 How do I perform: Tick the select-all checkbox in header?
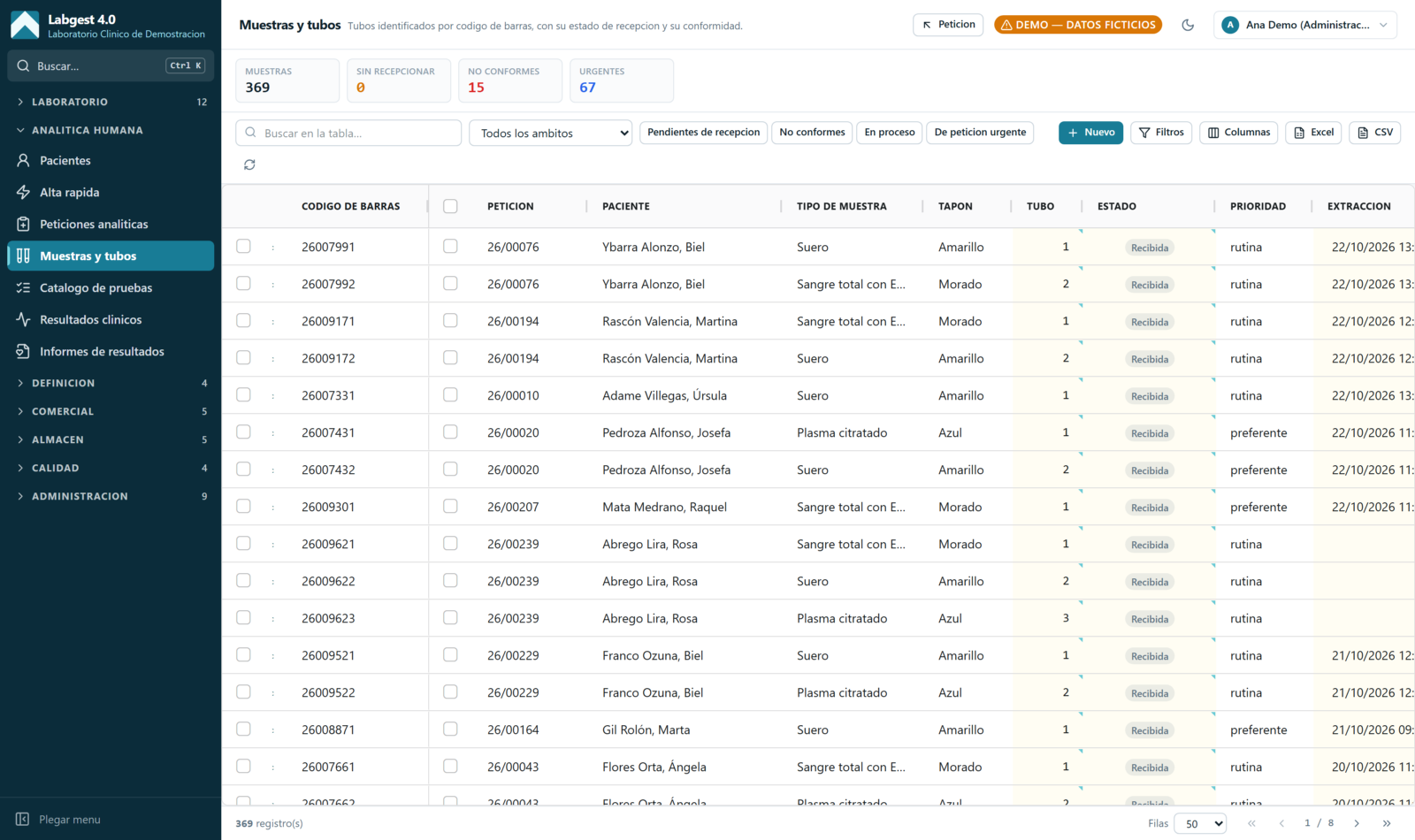(x=450, y=206)
